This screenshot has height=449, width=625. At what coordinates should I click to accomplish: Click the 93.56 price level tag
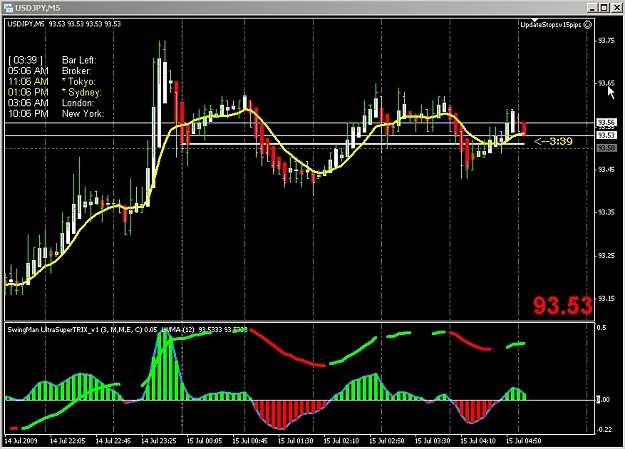(x=606, y=122)
